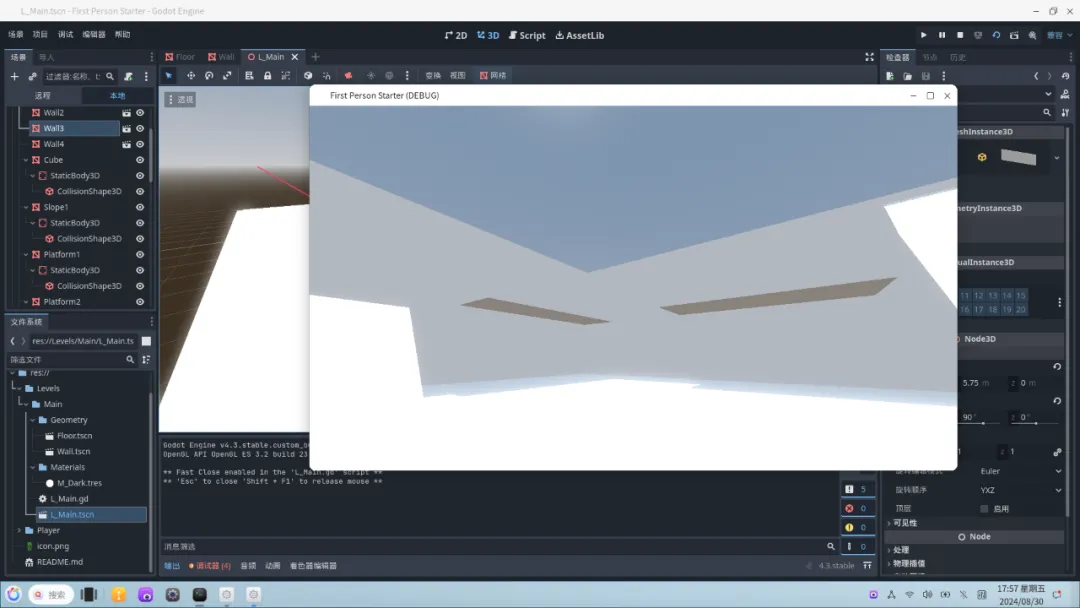Toggle visibility of Wall2 node
Viewport: 1080px width, 608px height.
tap(140, 113)
